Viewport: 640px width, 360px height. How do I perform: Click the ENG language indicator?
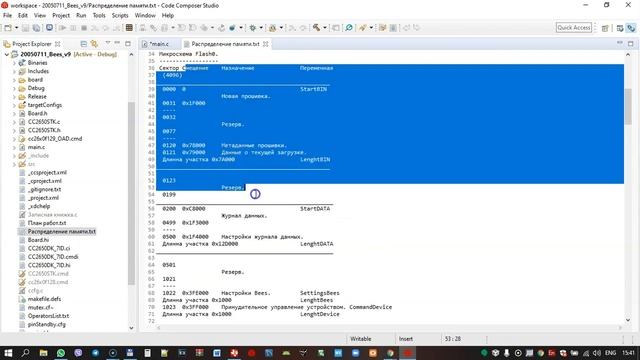(x=610, y=353)
